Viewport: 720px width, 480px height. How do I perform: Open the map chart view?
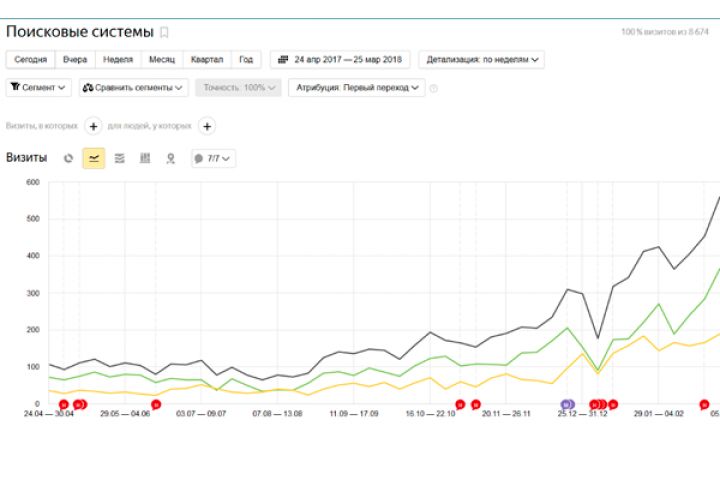170,158
